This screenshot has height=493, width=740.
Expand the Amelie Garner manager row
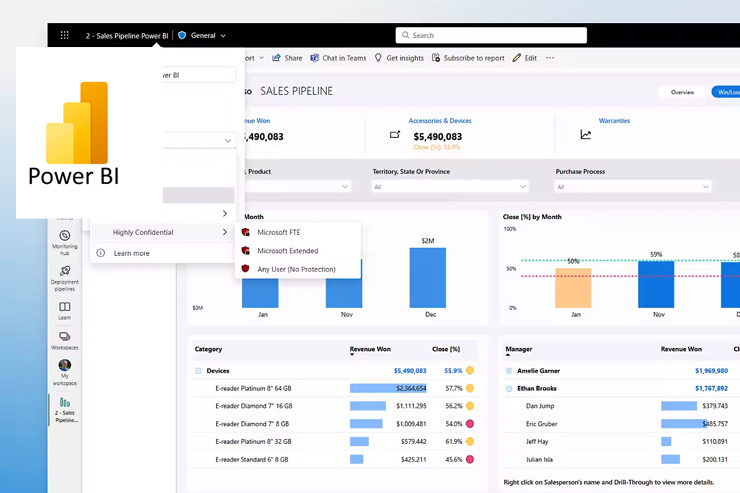[510, 371]
